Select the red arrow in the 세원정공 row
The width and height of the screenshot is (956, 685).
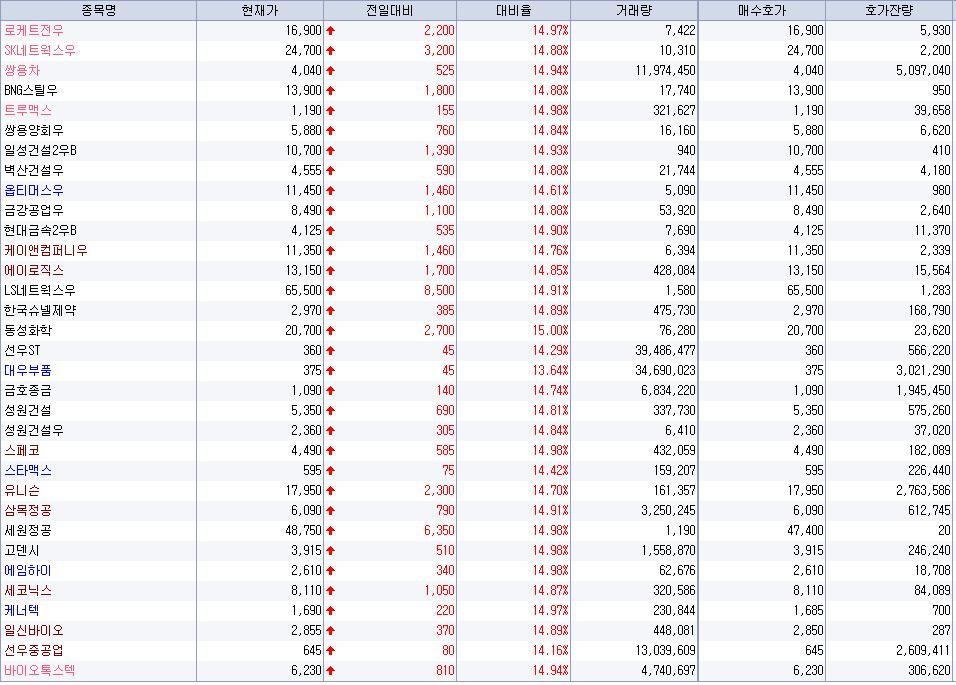pos(330,531)
